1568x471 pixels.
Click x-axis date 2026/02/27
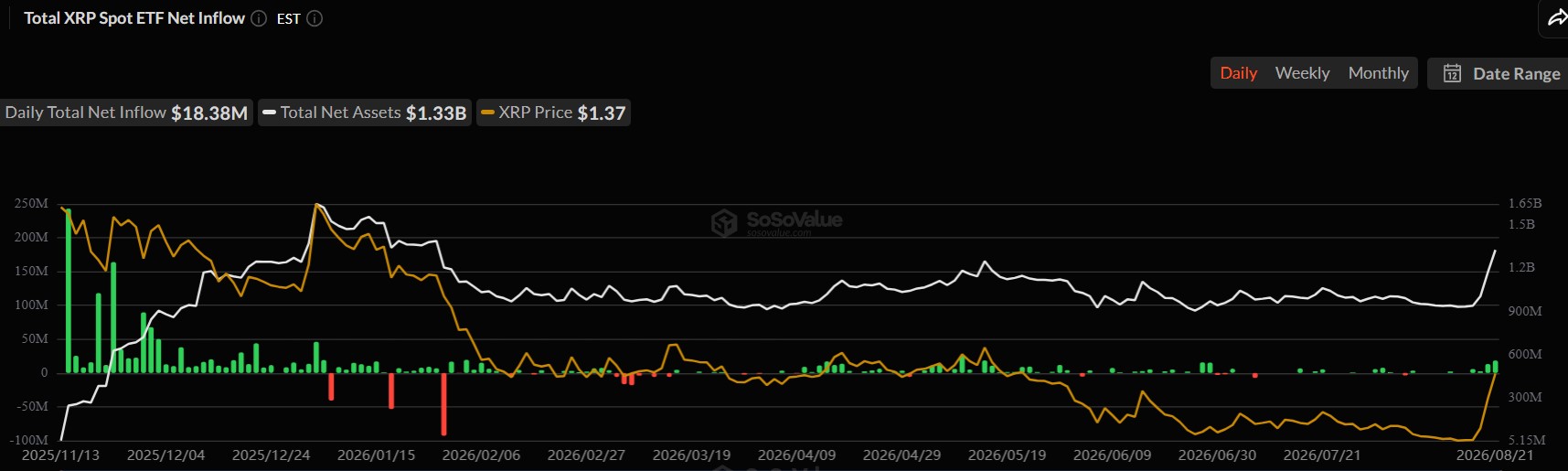click(586, 455)
